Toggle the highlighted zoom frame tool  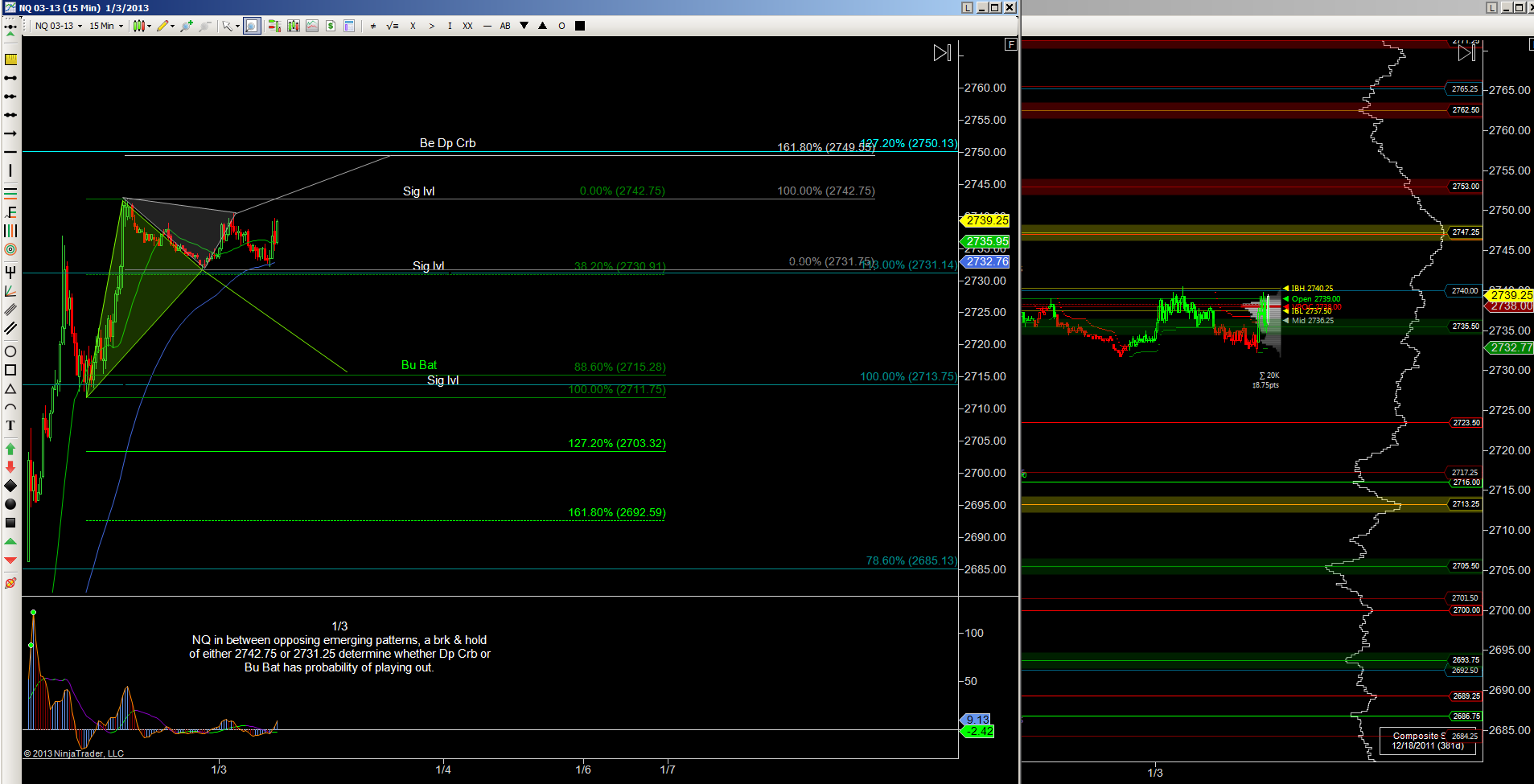(252, 26)
